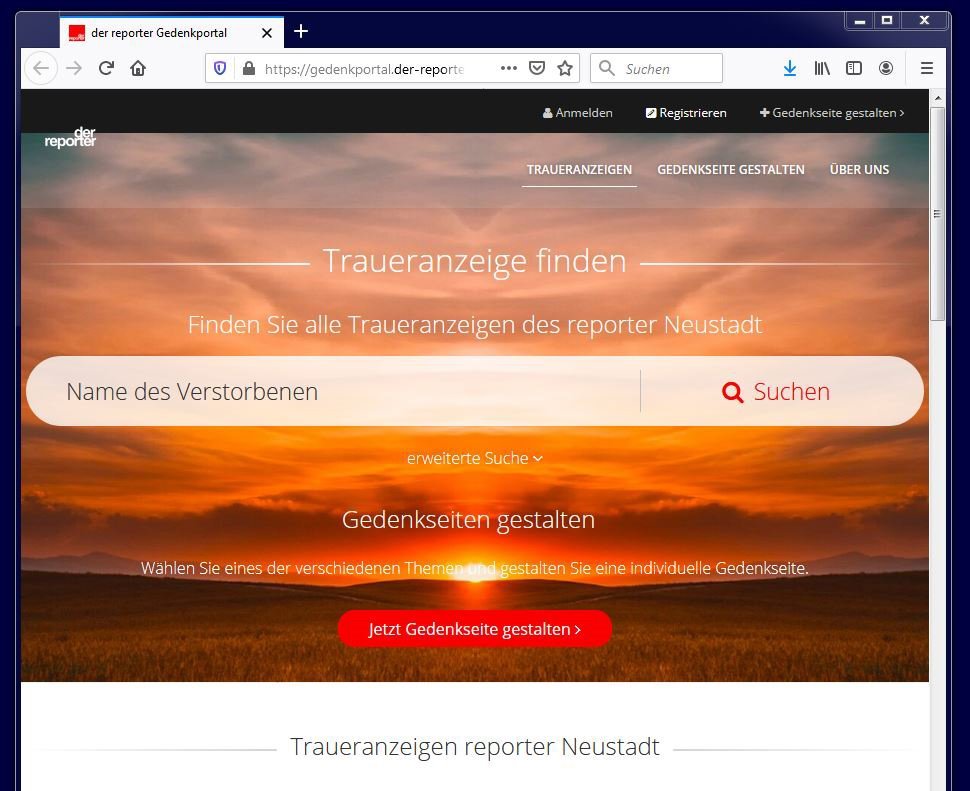Open the Anmelden login link

pos(578,113)
